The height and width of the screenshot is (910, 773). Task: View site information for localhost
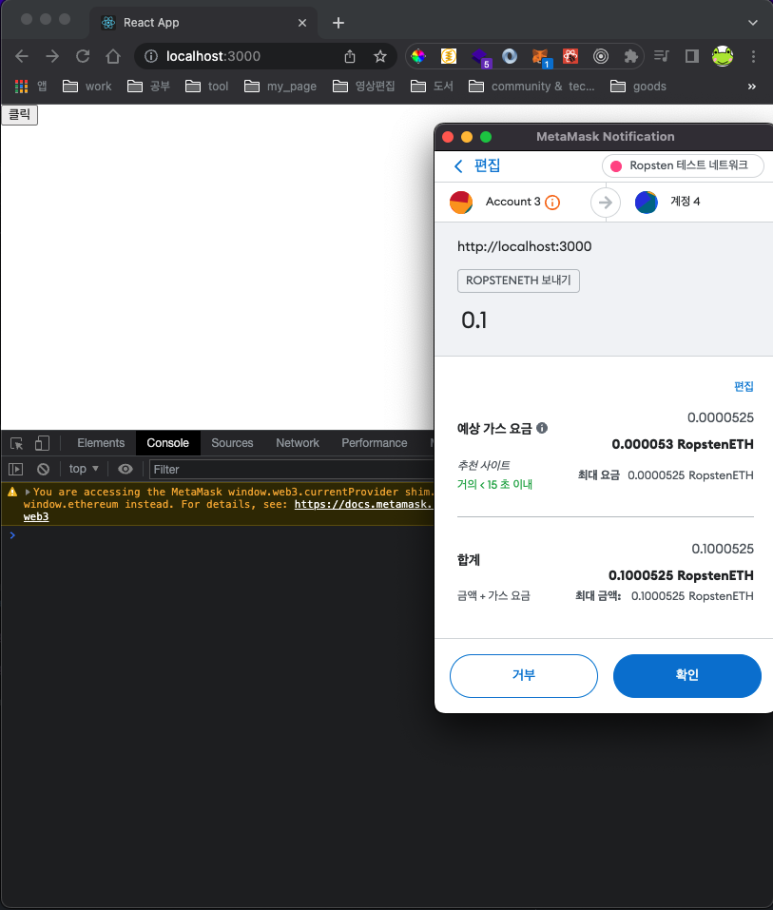151,56
